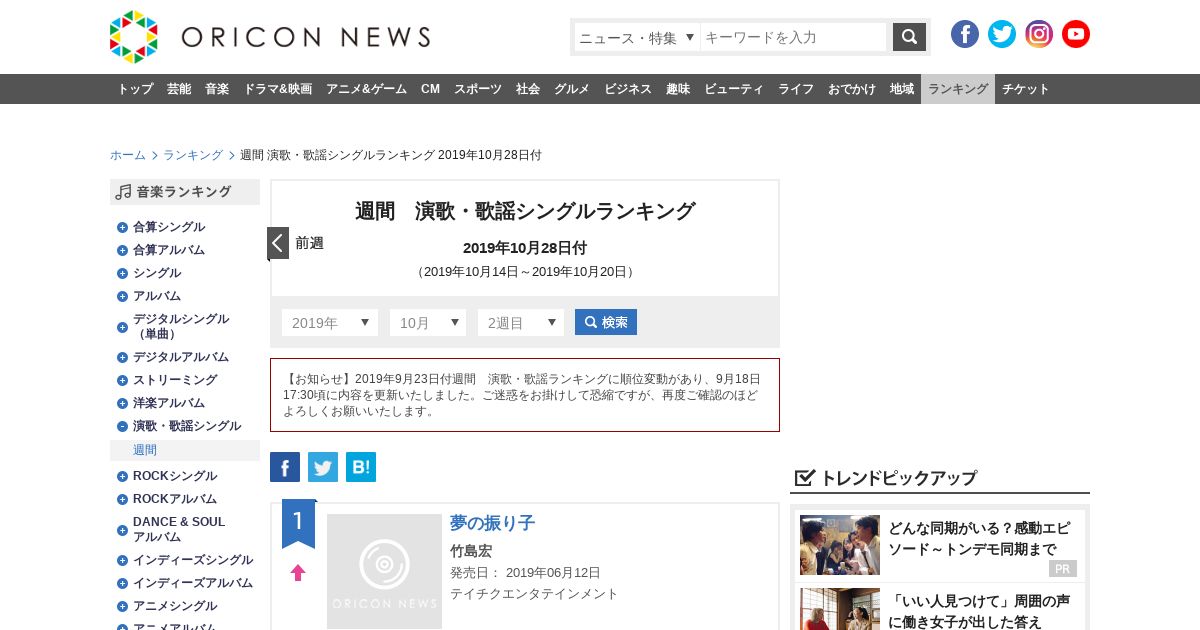This screenshot has width=1200, height=630.
Task: Click the plus icon beside インディーズアルバム
Action: coord(122,583)
